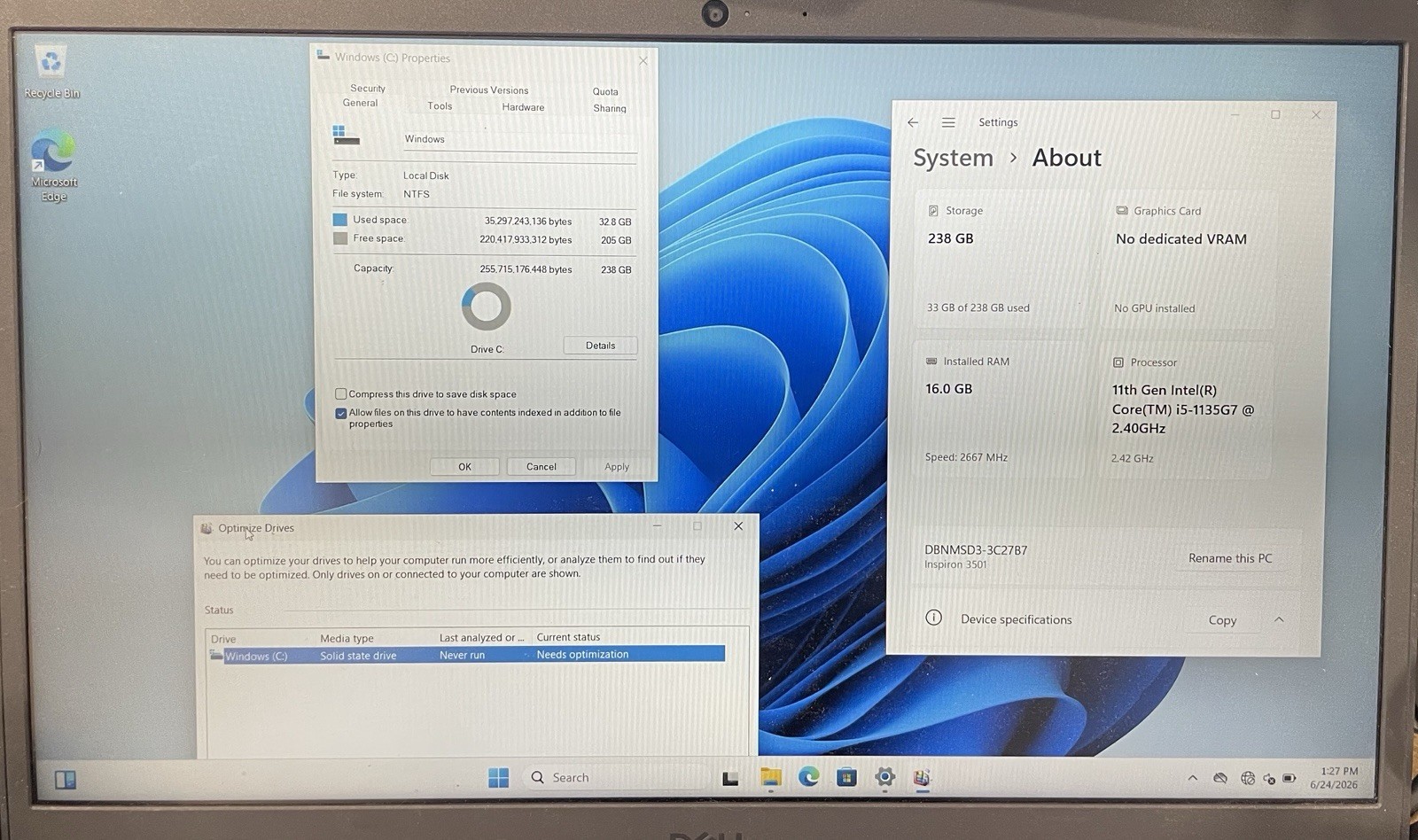Screen dimensions: 1418x840
Task: Click the Processor icon in About
Action: tap(1118, 362)
